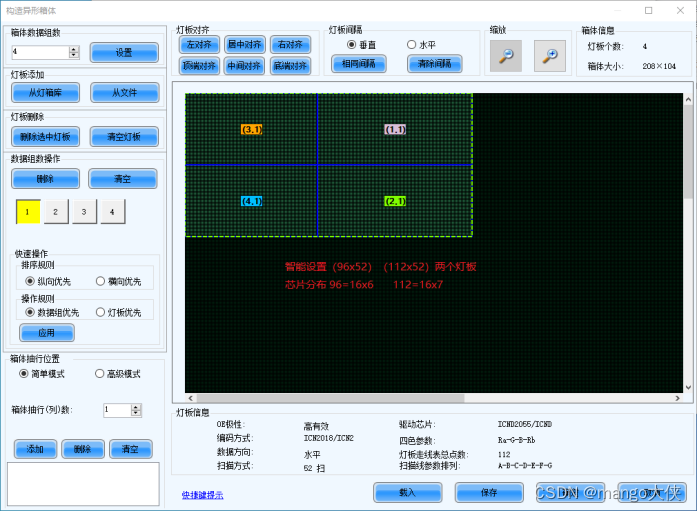697x512 pixels.
Task: Click the horizontal scrollbar thumb
Action: (x=331, y=398)
